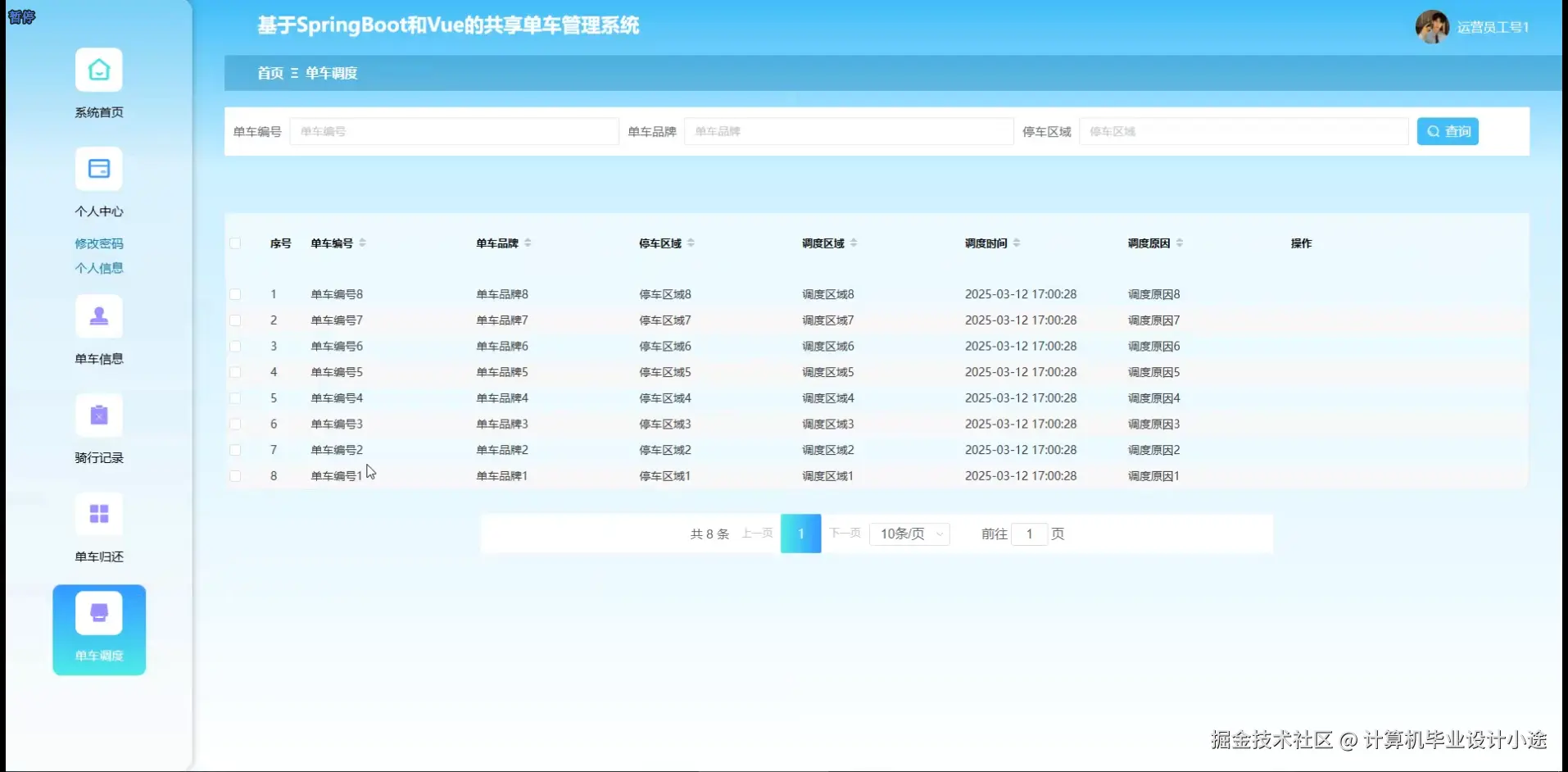The width and height of the screenshot is (1568, 772).
Task: Select 个人中心 menu label
Action: [x=99, y=211]
